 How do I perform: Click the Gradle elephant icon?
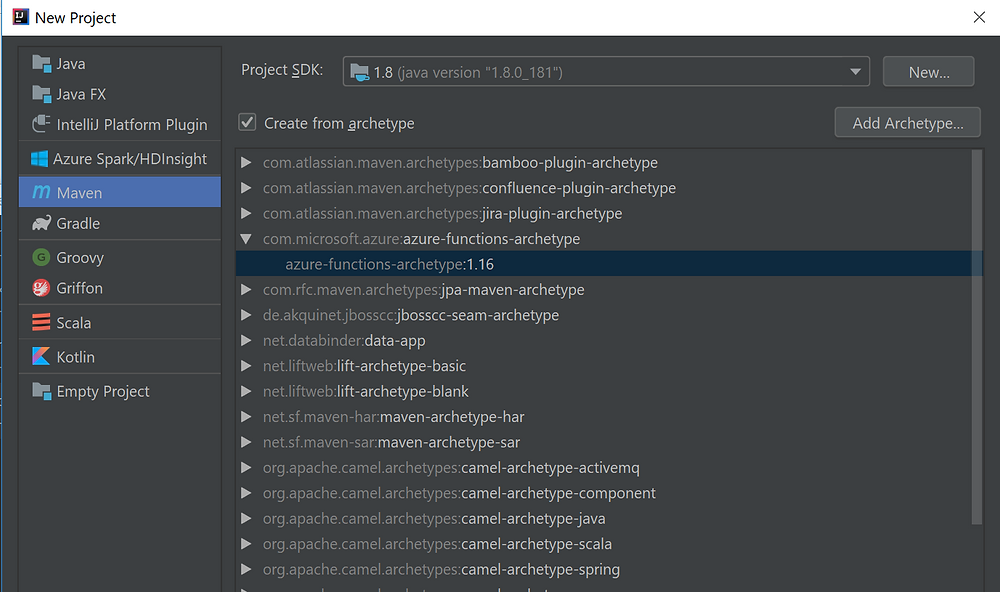click(x=41, y=223)
